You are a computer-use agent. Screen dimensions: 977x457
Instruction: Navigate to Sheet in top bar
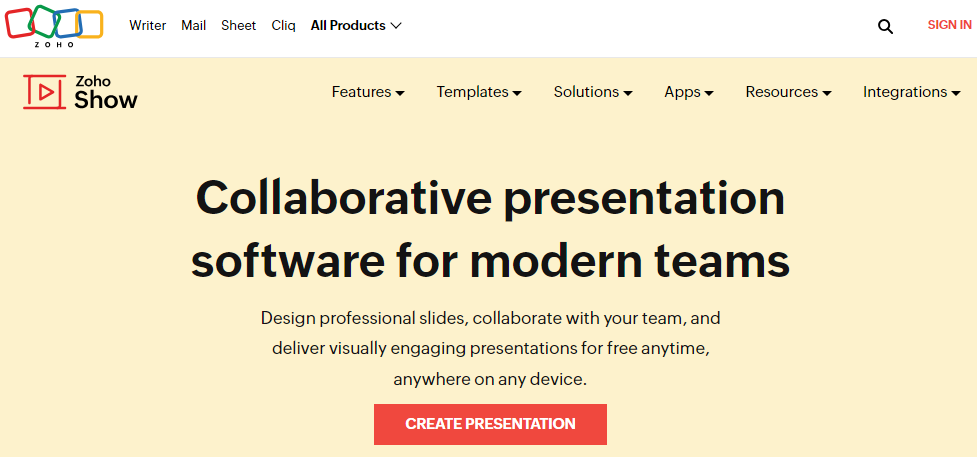click(x=239, y=26)
